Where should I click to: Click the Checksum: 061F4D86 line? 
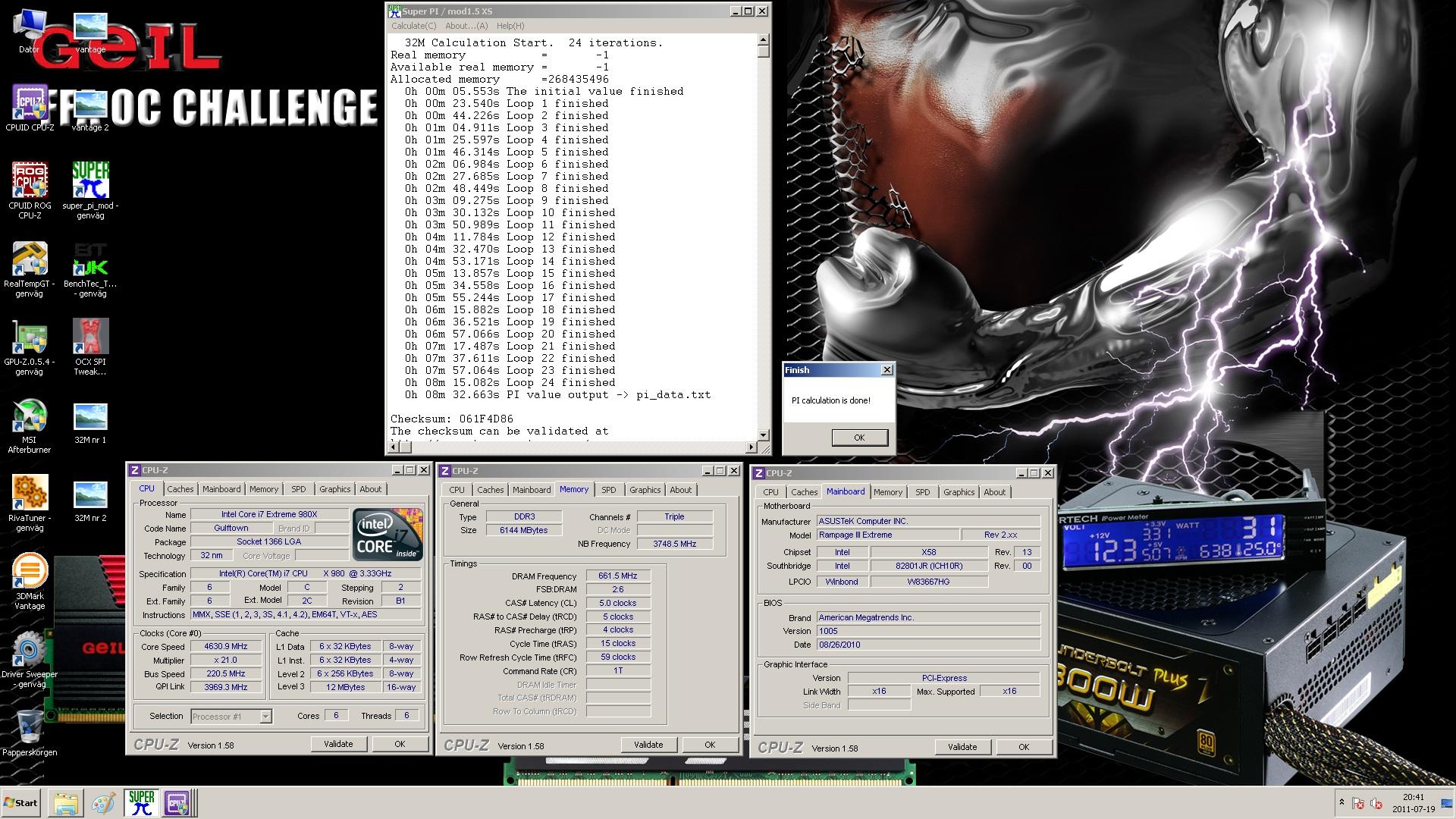click(x=452, y=419)
